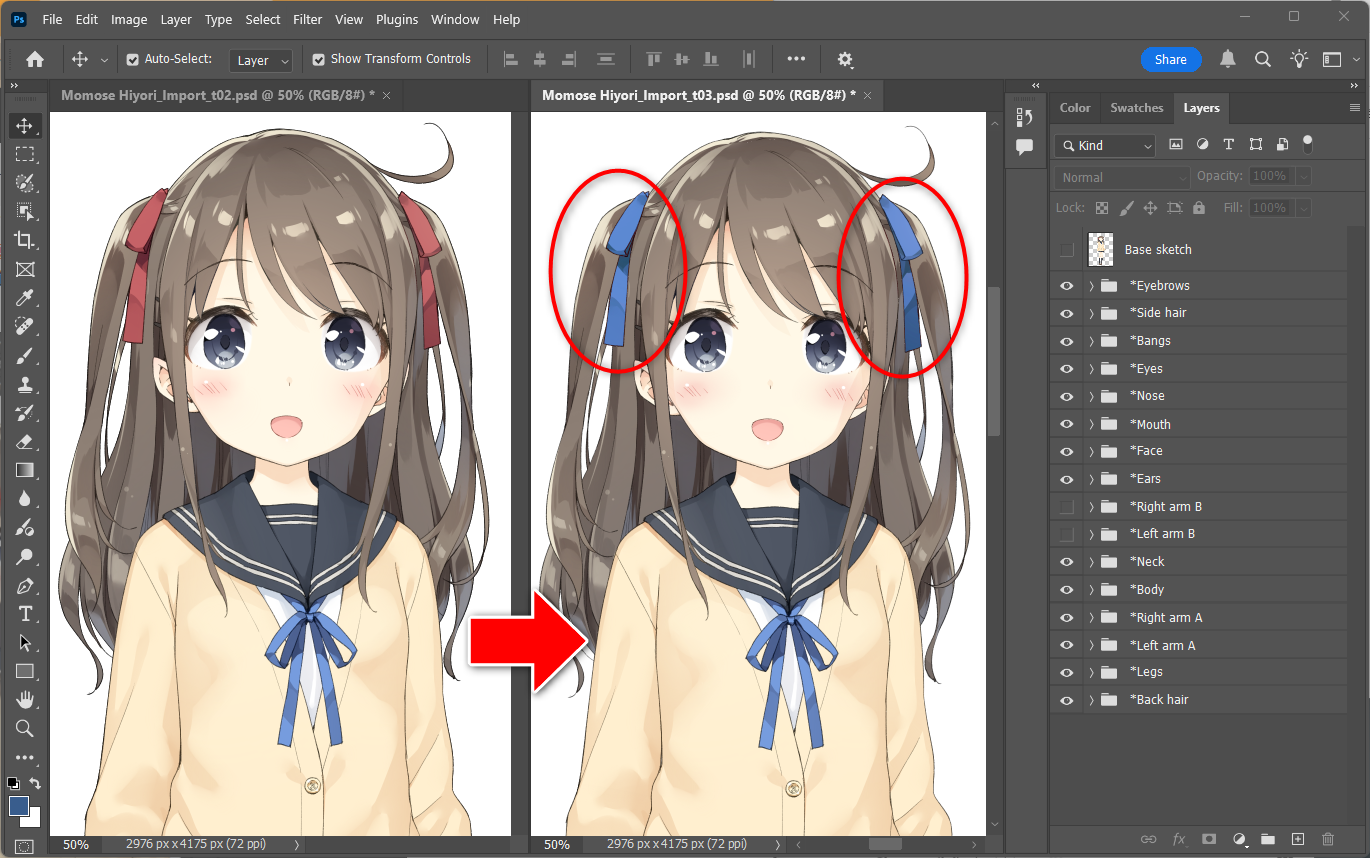
Task: Select the Brush tool
Action: pyautogui.click(x=25, y=356)
